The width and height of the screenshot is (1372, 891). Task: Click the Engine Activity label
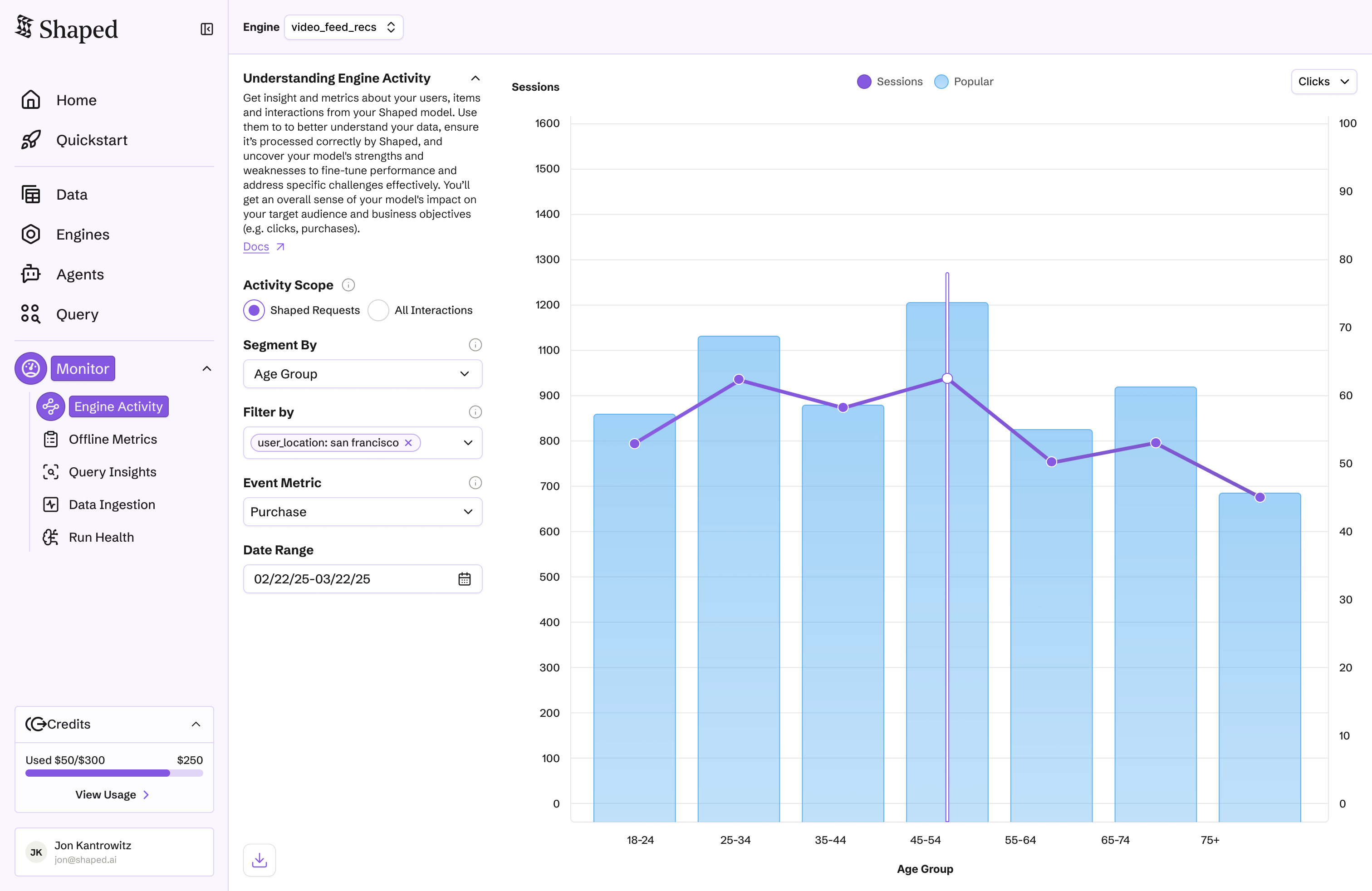tap(118, 406)
